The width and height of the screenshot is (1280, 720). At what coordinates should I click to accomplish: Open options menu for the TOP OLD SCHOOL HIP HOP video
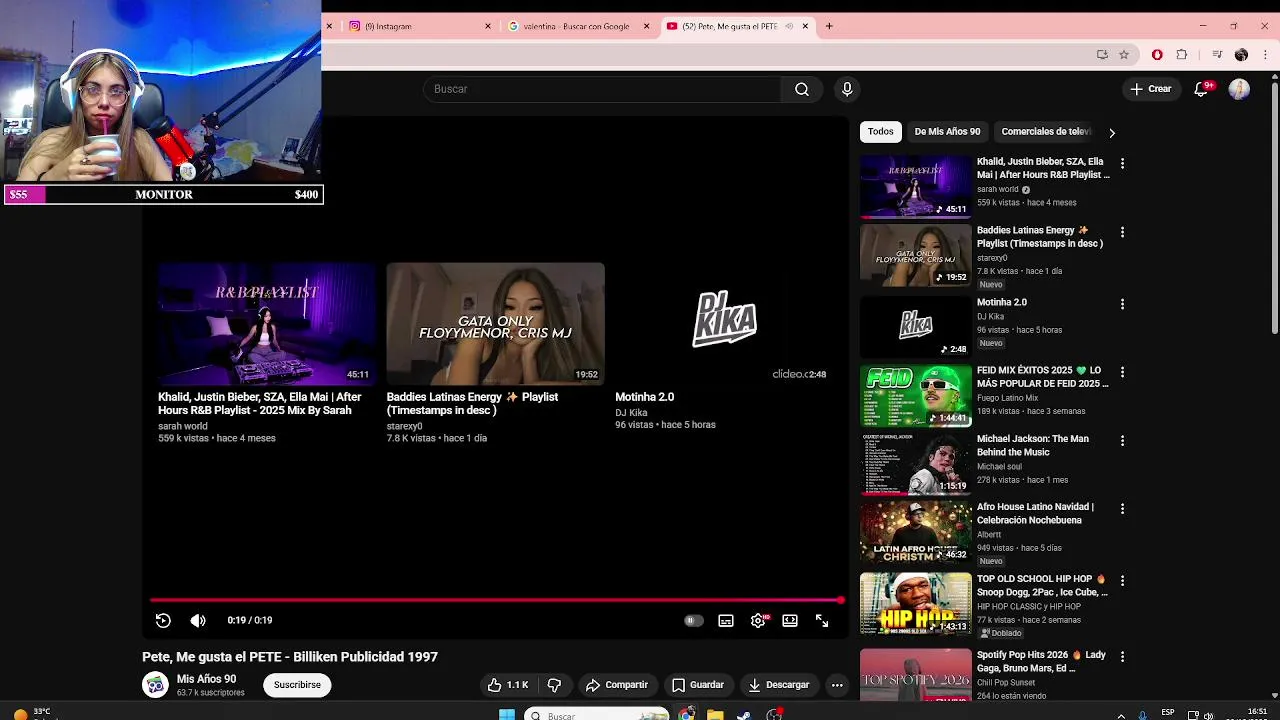point(1122,581)
